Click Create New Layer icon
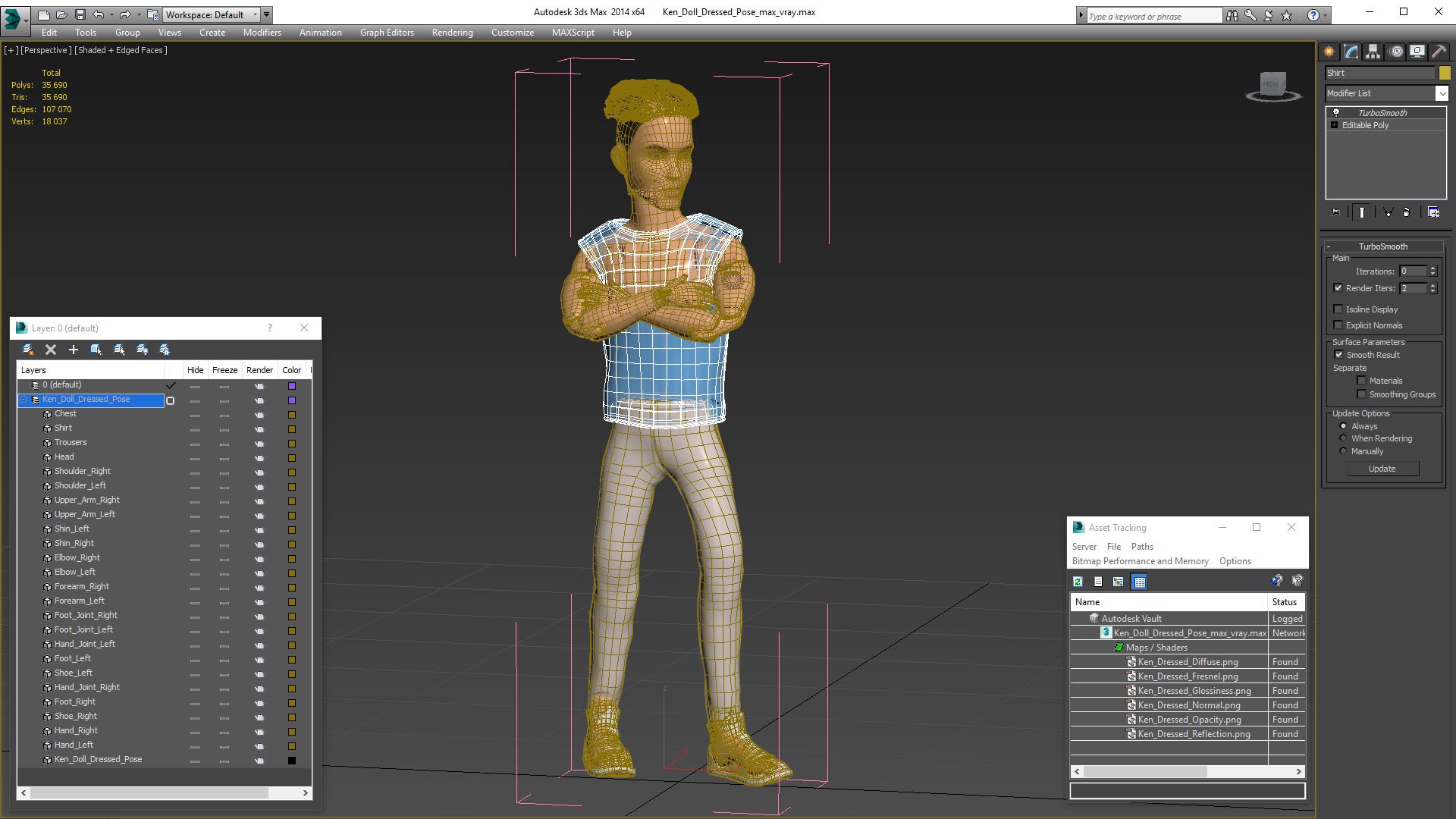Screen dimensions: 1456x819 tap(28, 350)
